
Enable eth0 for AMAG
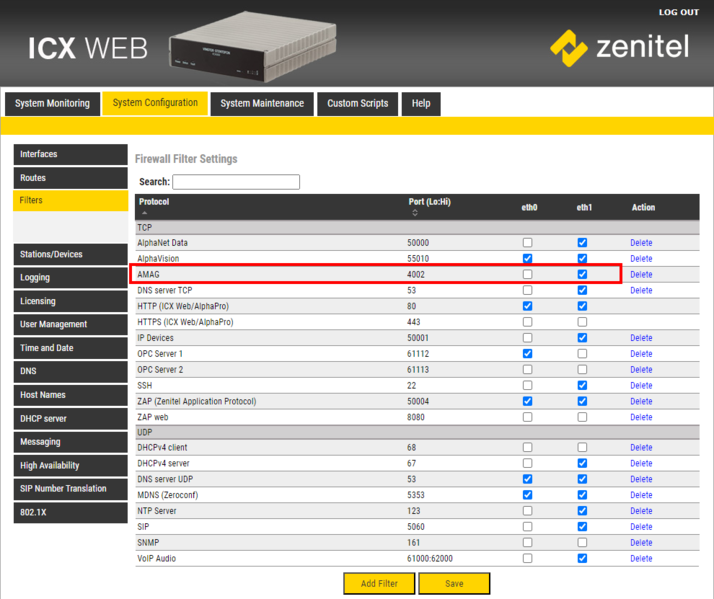527,274
